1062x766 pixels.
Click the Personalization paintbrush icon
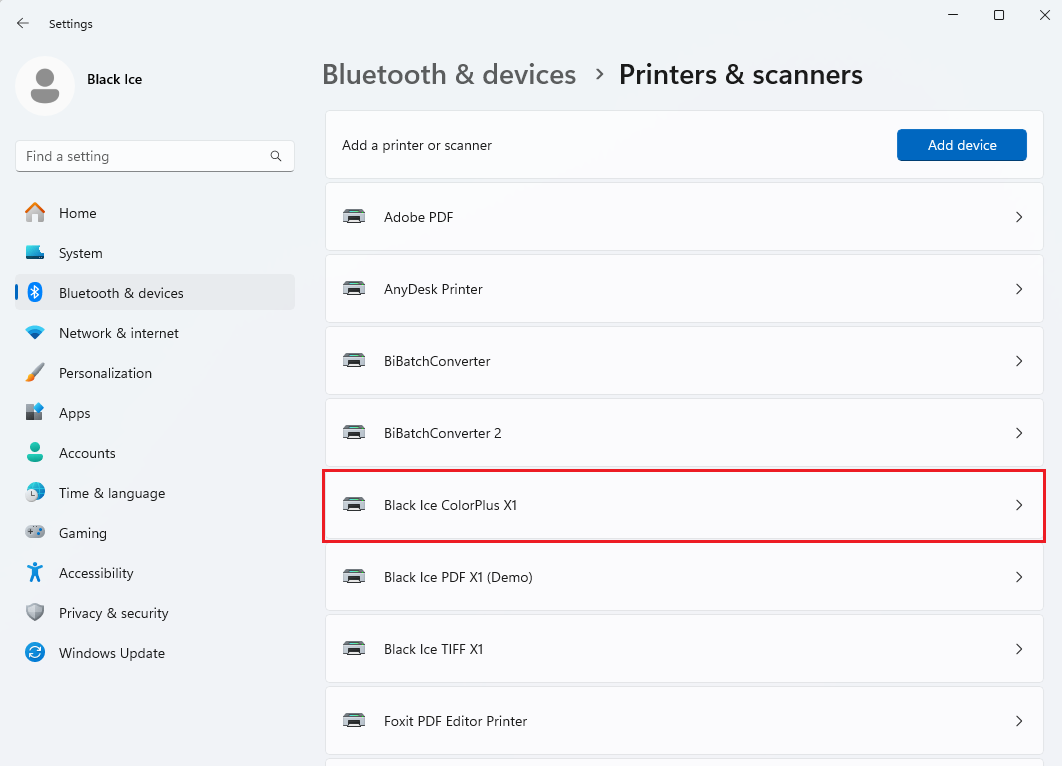pyautogui.click(x=35, y=373)
